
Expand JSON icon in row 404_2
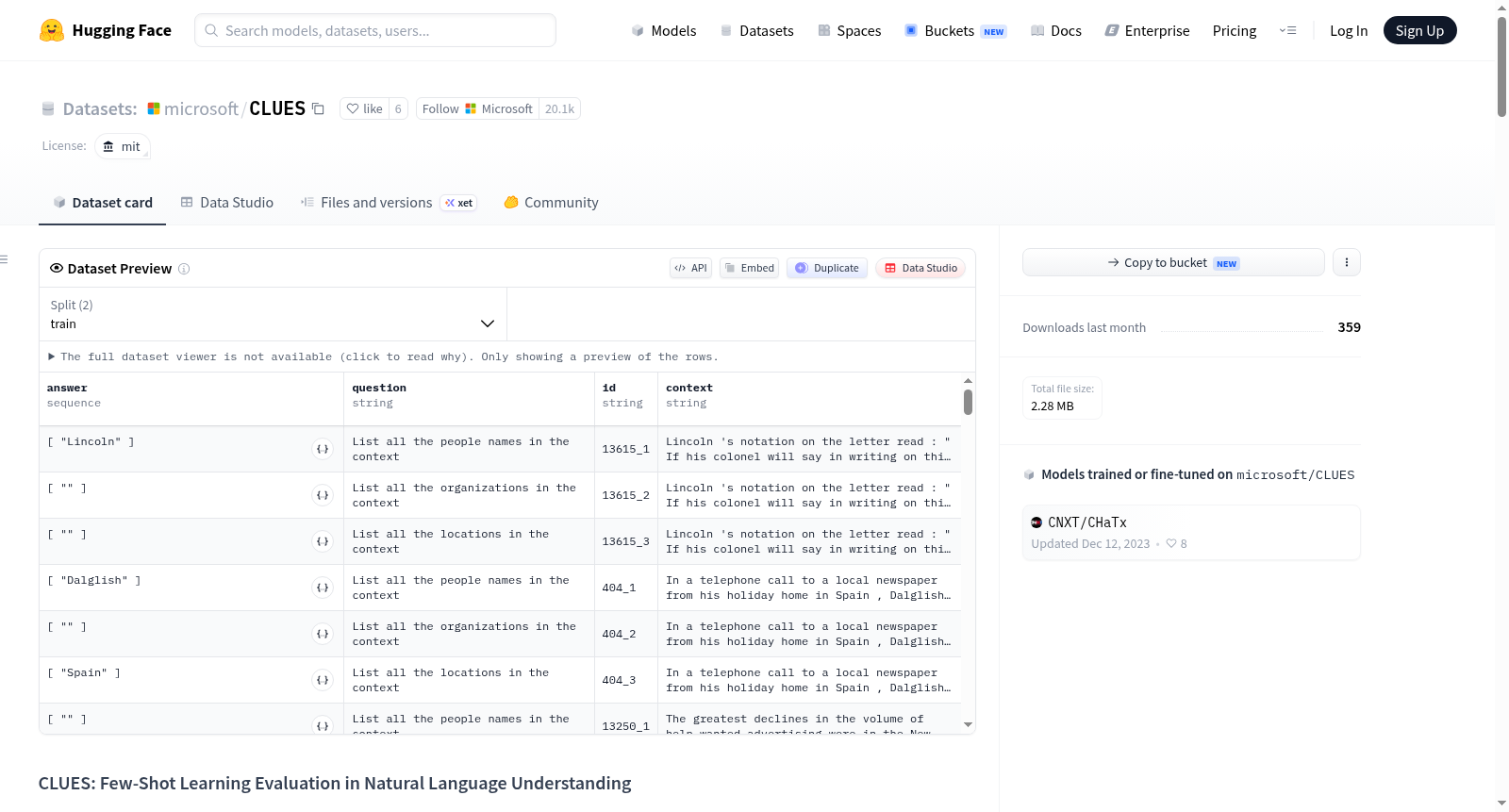coord(323,634)
